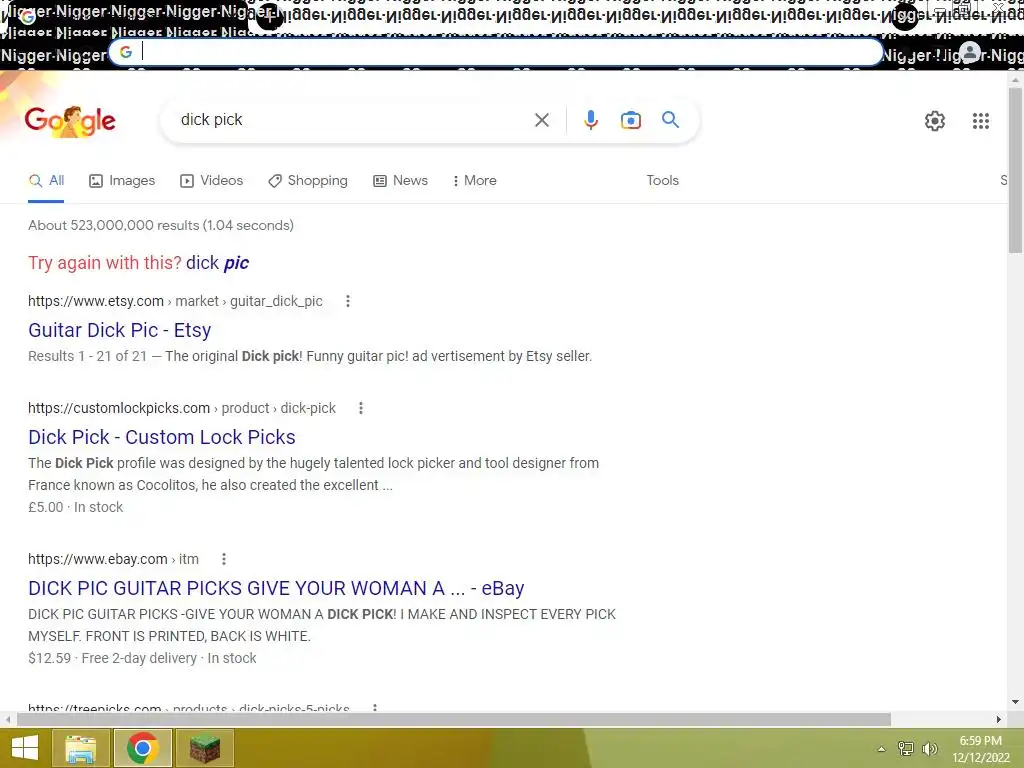Go to Google home via the logo doodle
Viewport: 1024px width, 768px height.
tap(70, 121)
